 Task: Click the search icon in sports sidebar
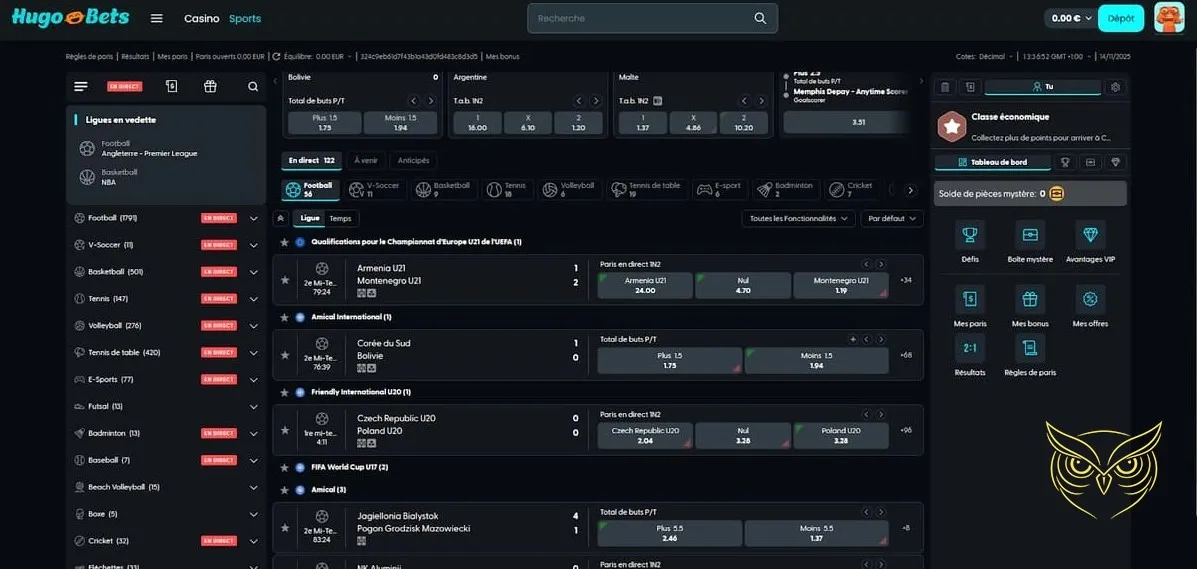pyautogui.click(x=253, y=87)
